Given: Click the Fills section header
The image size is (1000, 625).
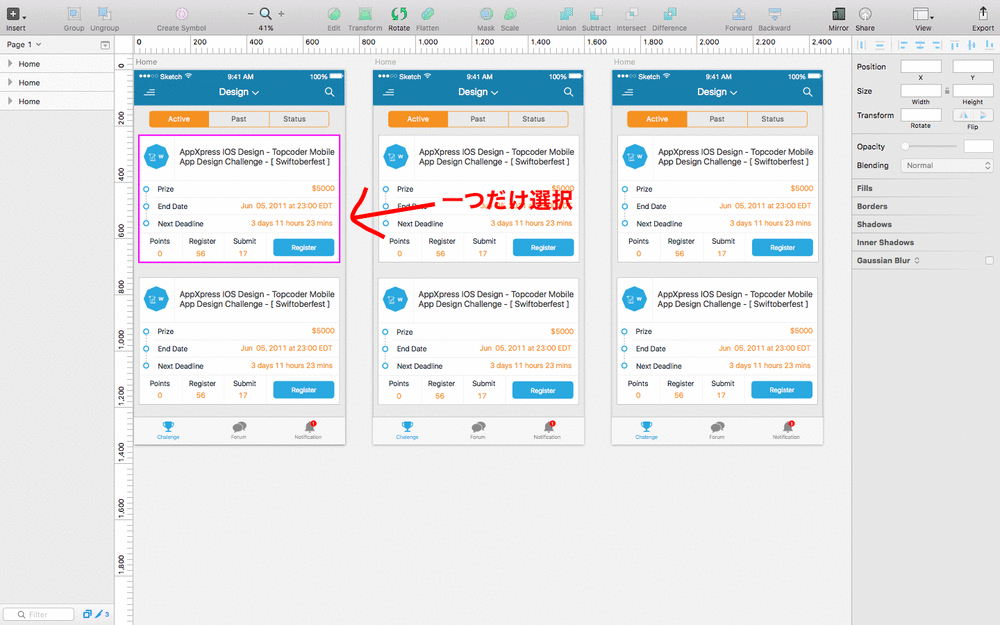Looking at the screenshot, I should (x=865, y=188).
